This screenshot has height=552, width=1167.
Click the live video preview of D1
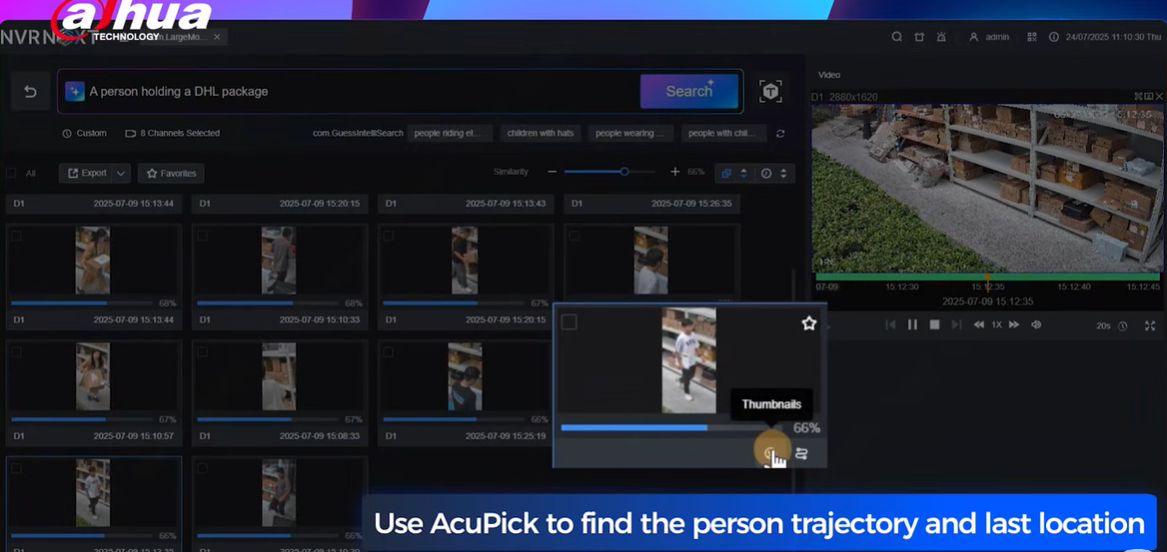(987, 188)
